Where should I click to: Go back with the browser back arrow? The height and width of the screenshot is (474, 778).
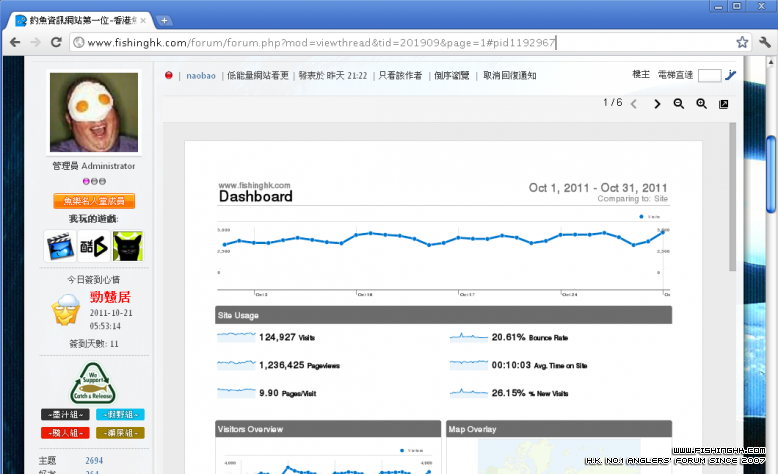click(15, 42)
